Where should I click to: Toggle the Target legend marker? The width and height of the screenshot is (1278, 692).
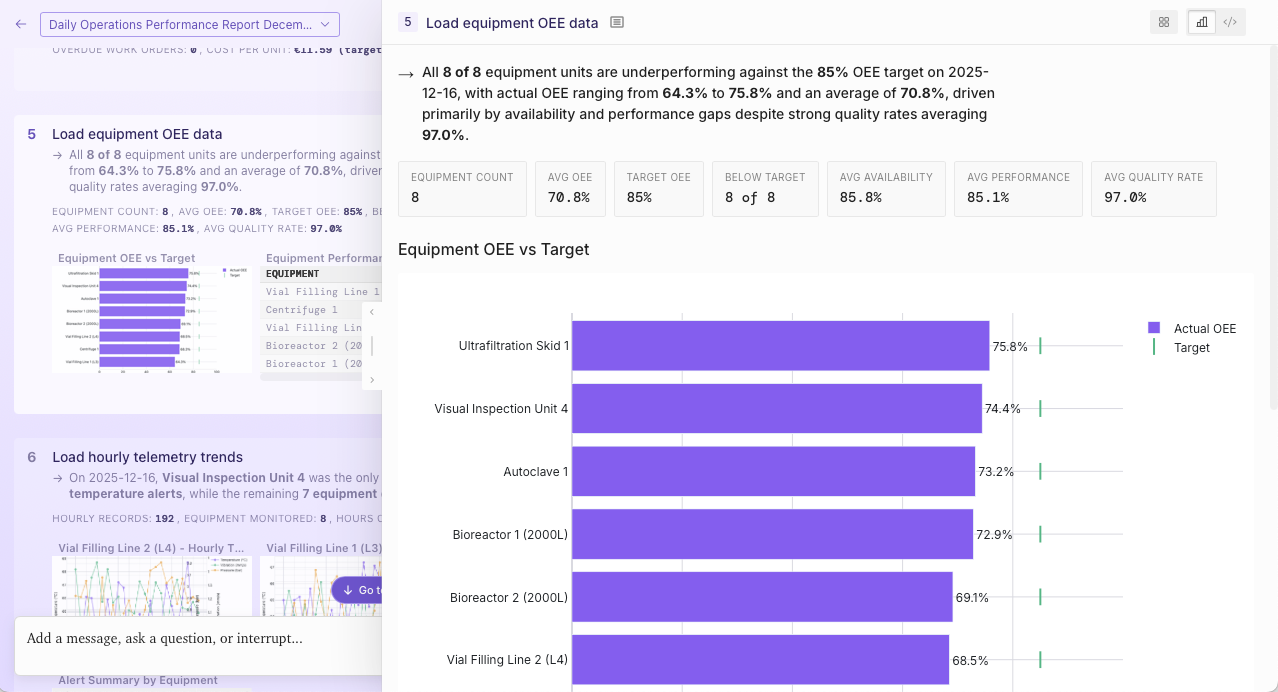click(x=1154, y=347)
